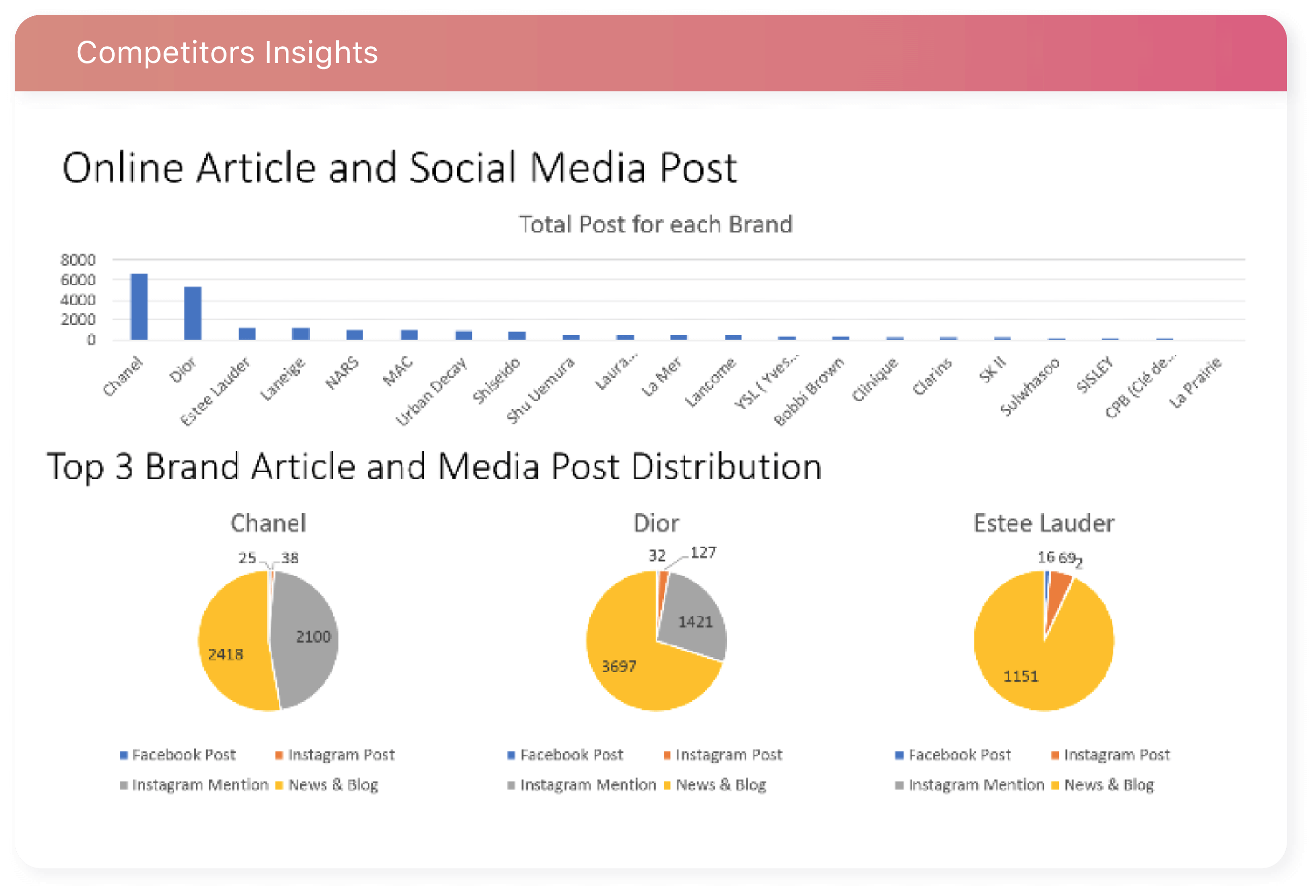Click the gray Instagram Mention swatch in Chanel legend

tap(123, 785)
